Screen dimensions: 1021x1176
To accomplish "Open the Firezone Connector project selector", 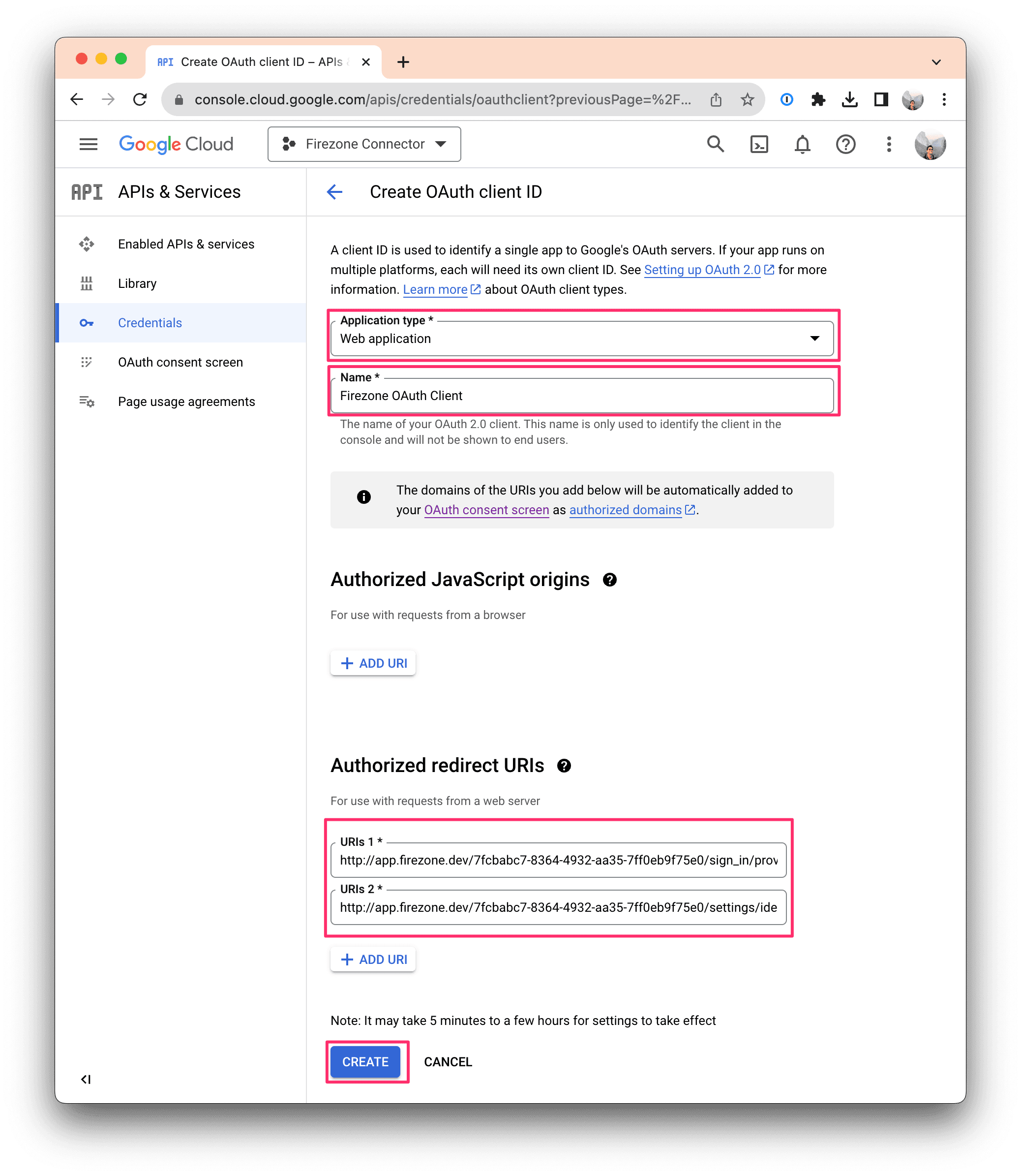I will [364, 144].
